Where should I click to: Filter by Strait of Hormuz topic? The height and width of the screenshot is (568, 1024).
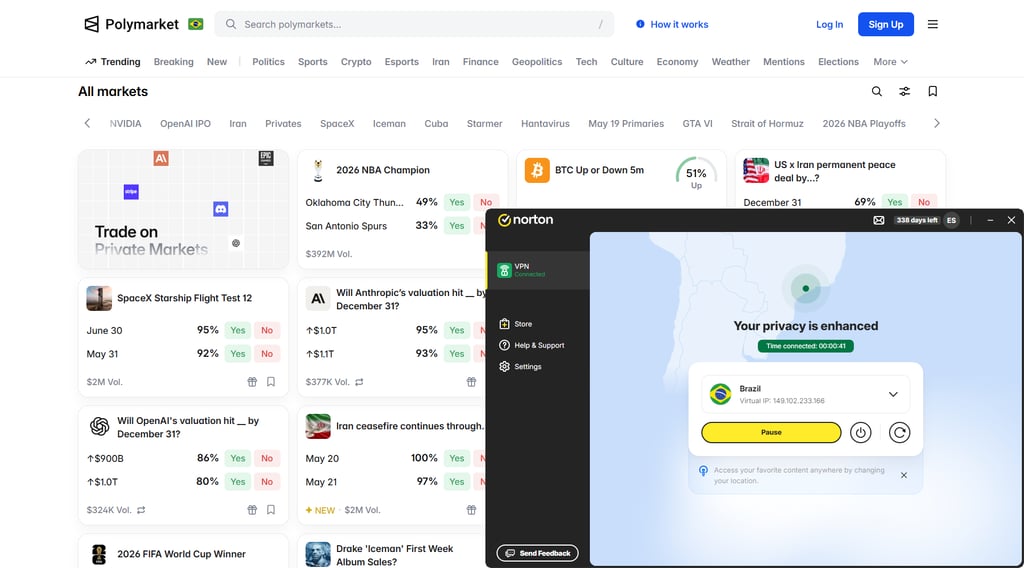point(767,123)
